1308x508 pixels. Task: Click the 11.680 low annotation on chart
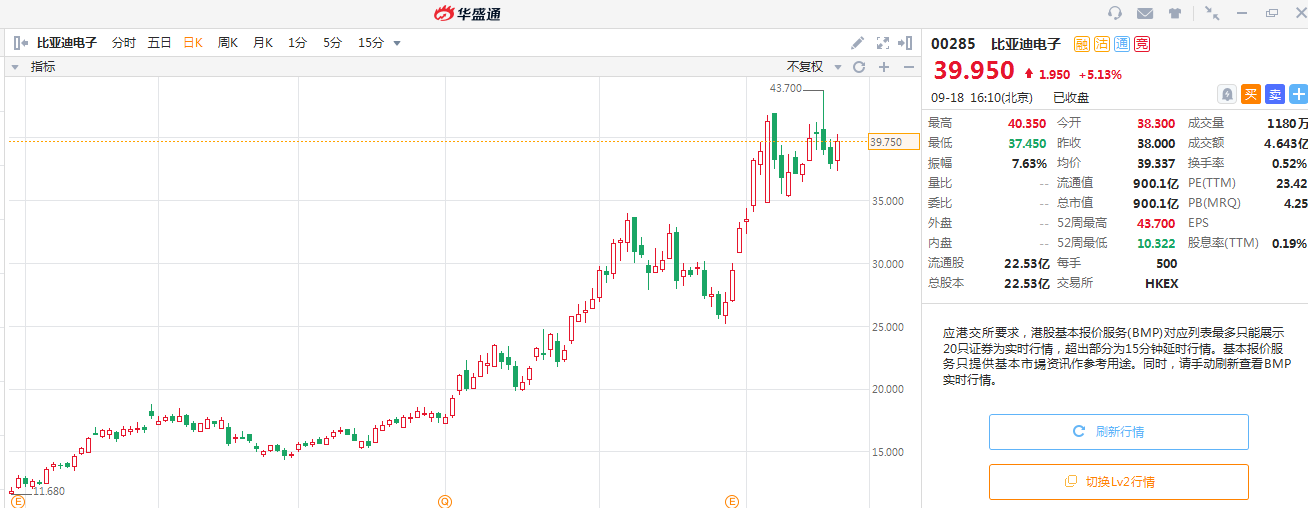[x=48, y=491]
